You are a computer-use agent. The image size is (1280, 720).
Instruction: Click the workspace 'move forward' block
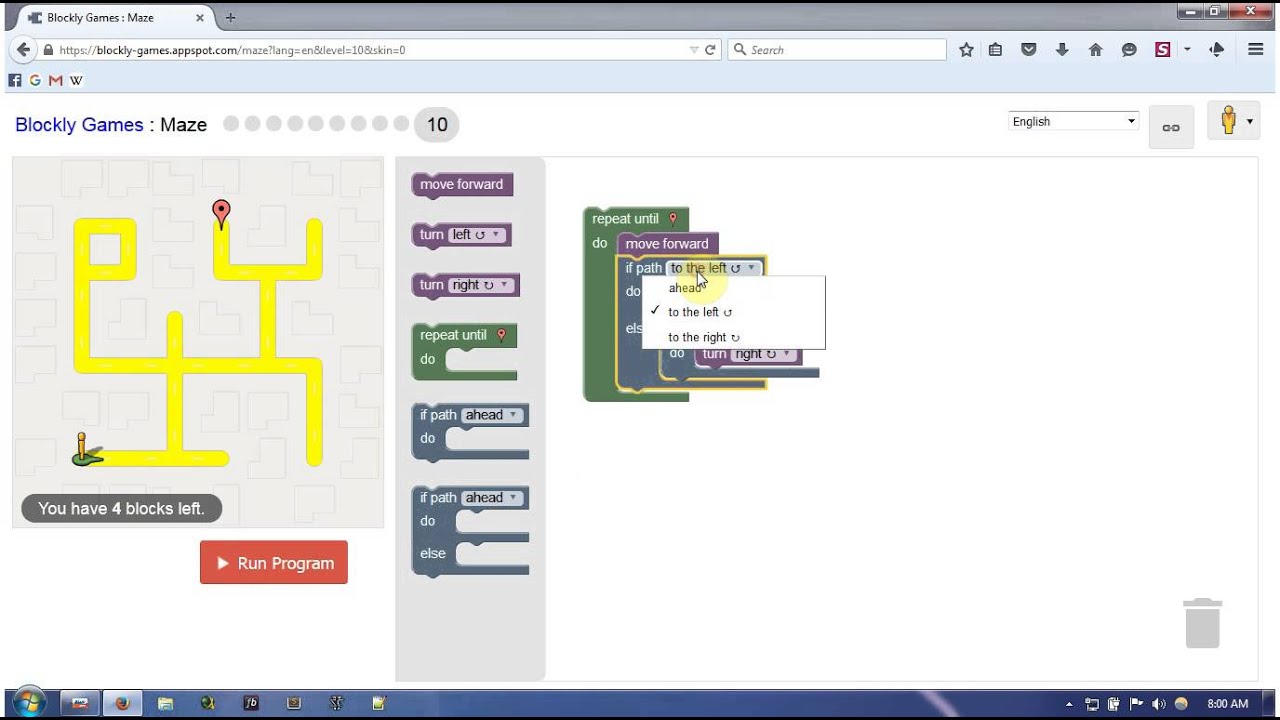pos(667,244)
